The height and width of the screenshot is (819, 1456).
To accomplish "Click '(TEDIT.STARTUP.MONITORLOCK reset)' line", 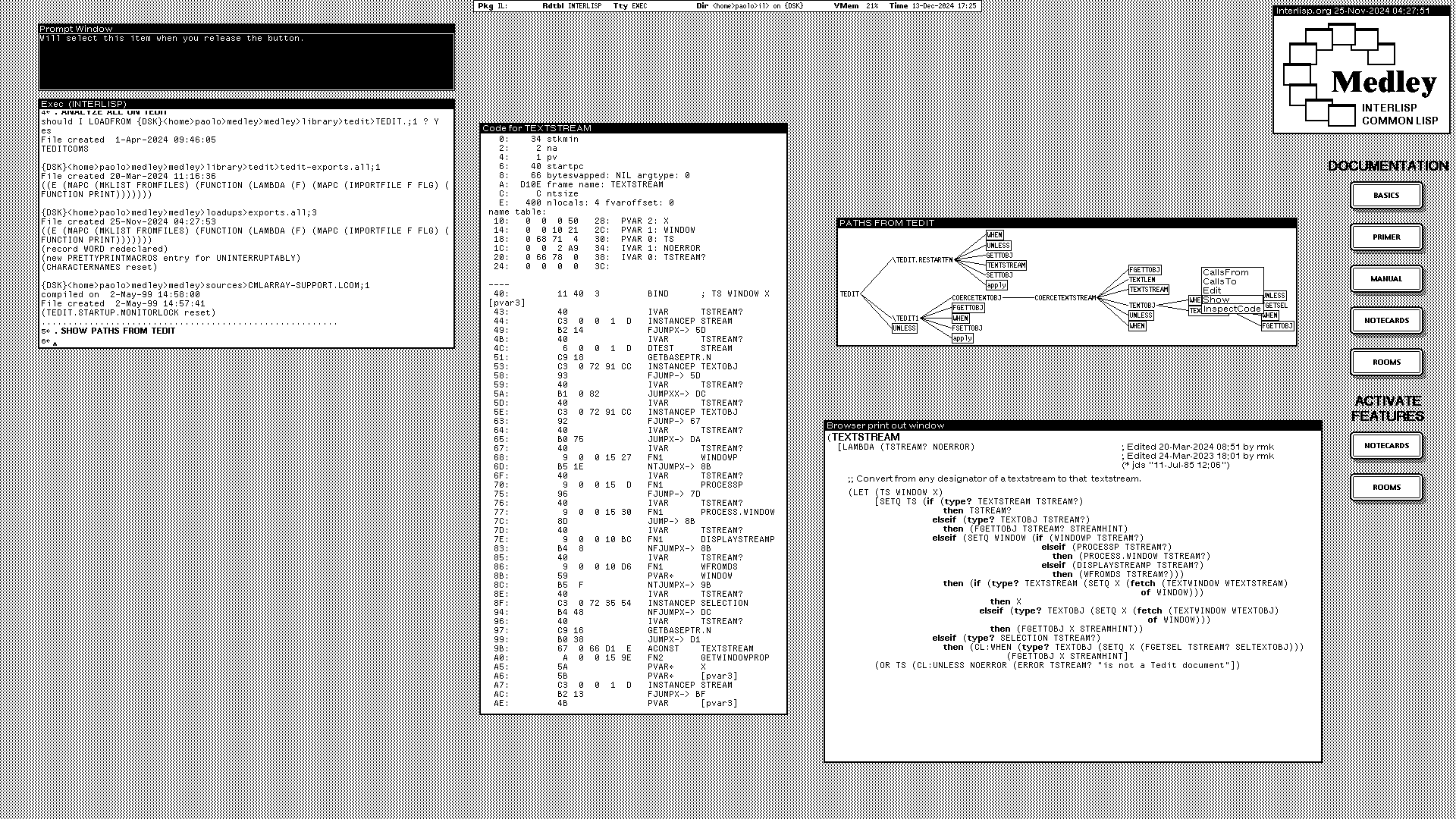I will point(128,313).
